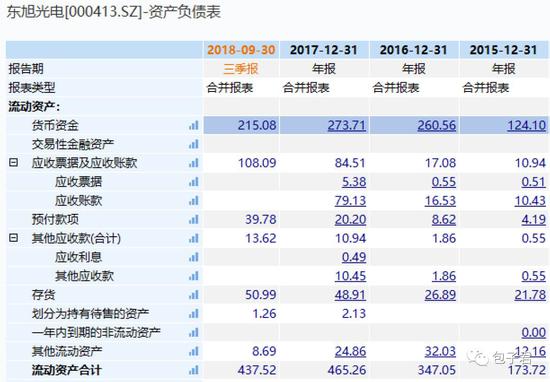
Task: Open 应收账款 value 79.13 link
Action: click(x=350, y=201)
